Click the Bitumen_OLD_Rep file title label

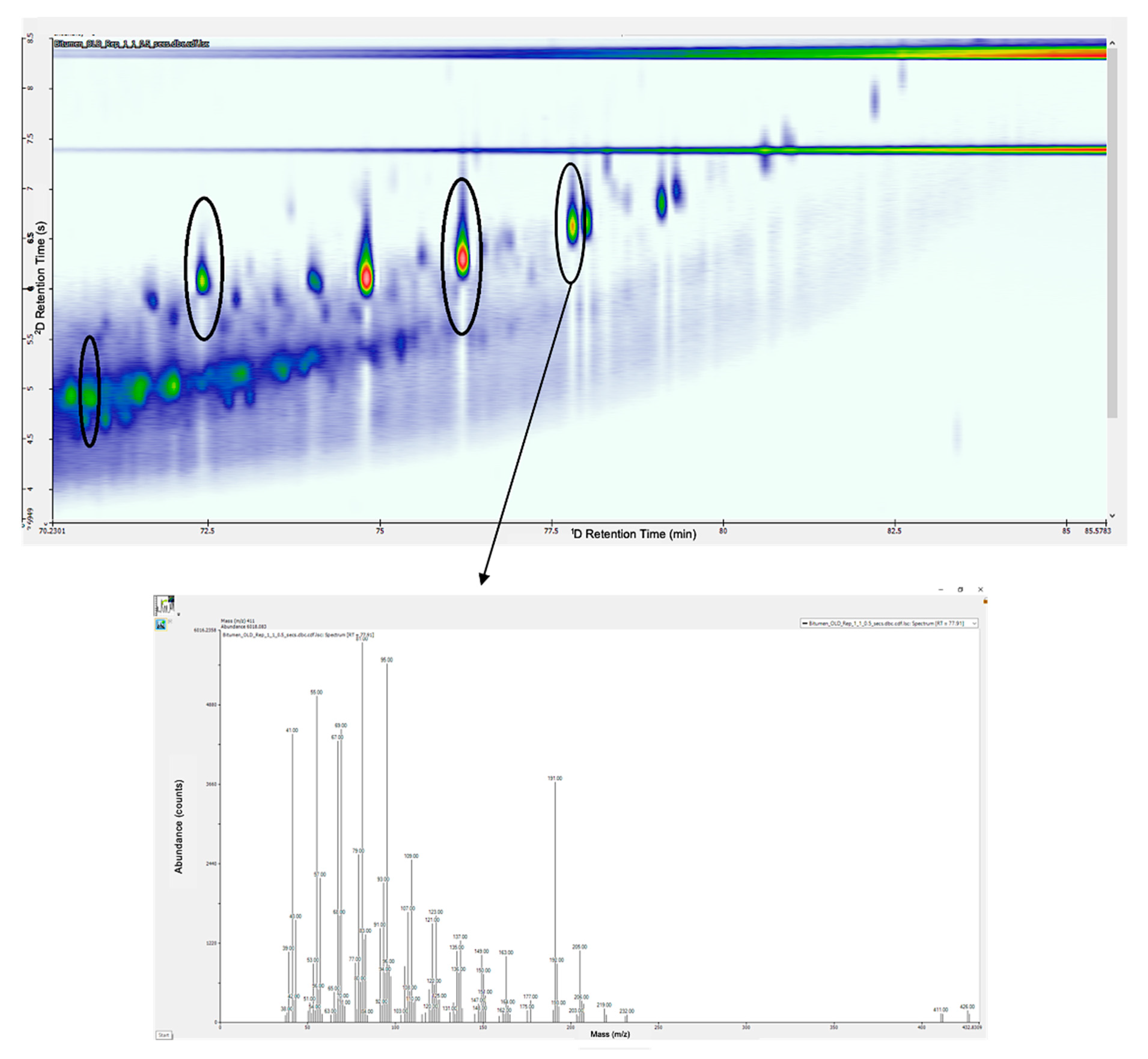point(131,44)
